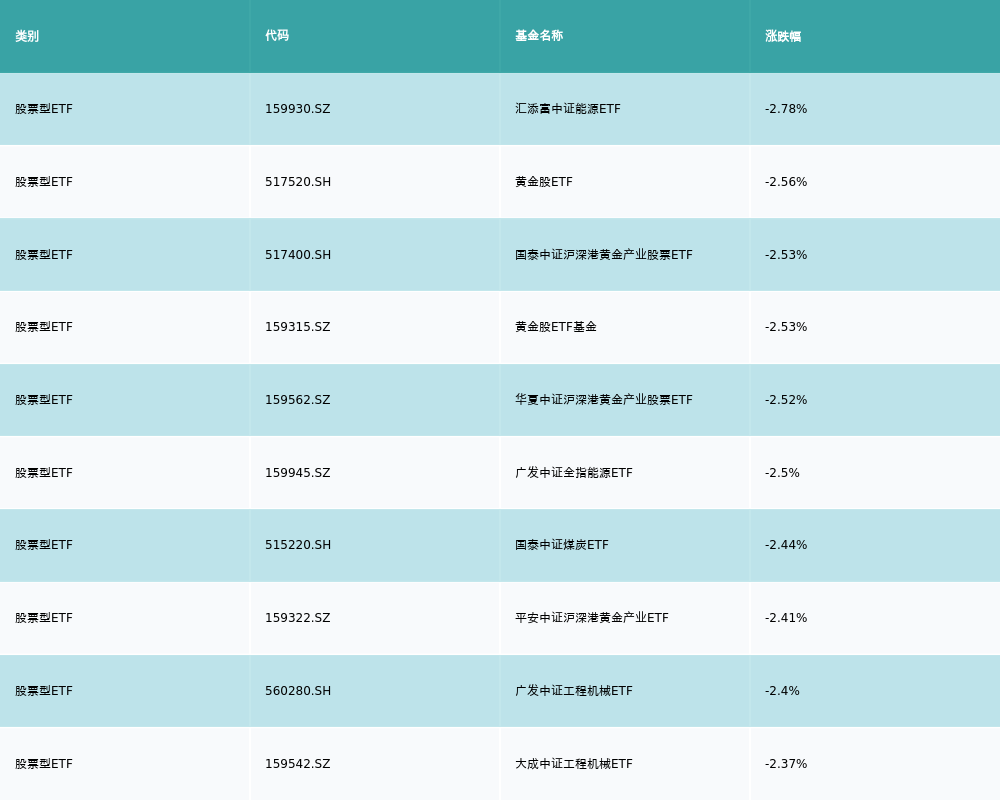Click 股票型ETF in the 159315.SZ row
1000x800 pixels.
[44, 327]
